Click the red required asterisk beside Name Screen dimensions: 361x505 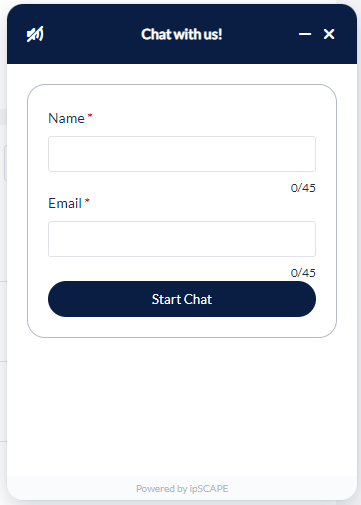(90, 116)
